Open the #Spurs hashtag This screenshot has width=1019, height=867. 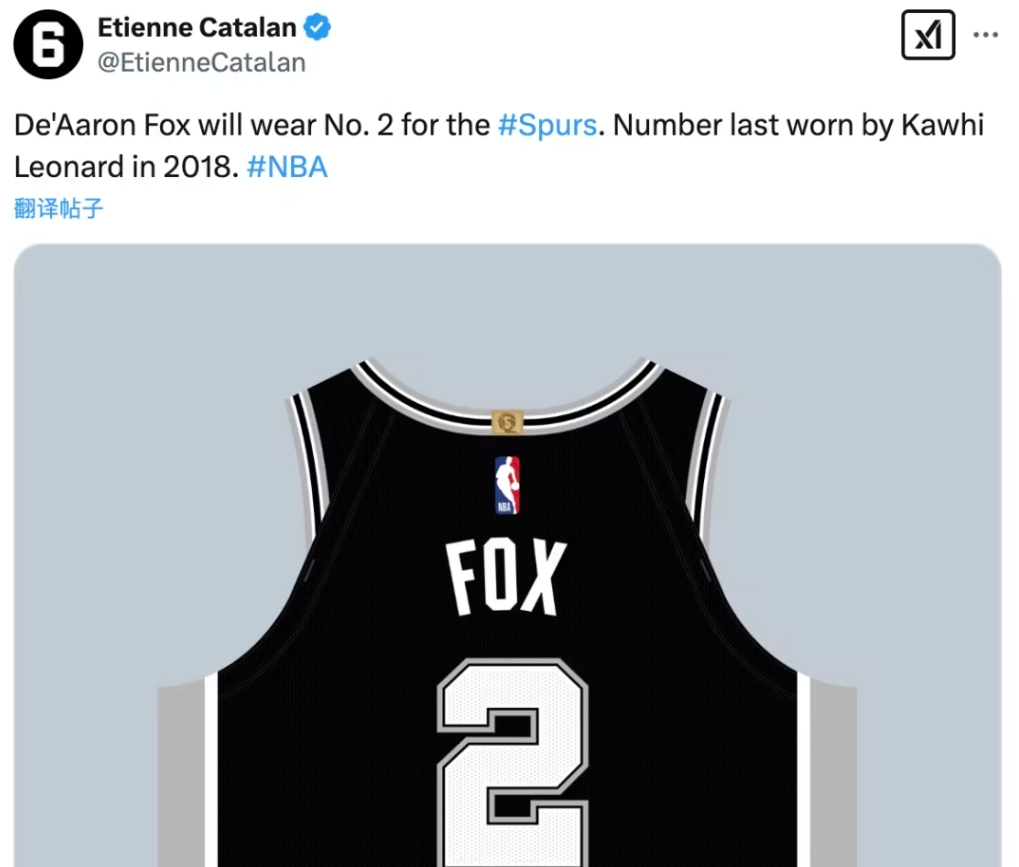point(547,126)
